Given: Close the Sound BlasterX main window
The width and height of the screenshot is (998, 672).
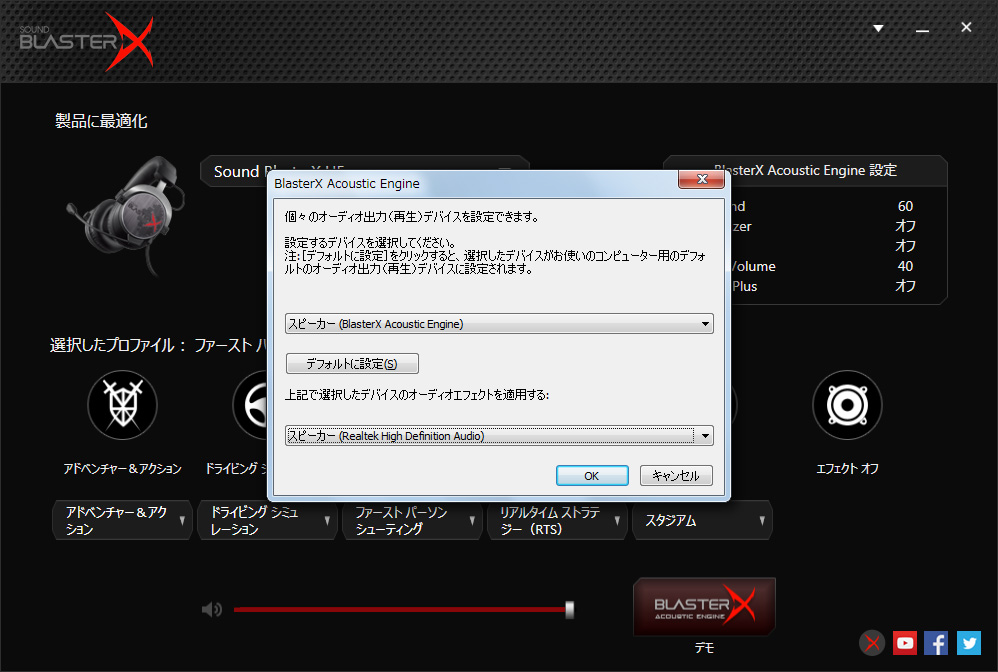Looking at the screenshot, I should 966,27.
